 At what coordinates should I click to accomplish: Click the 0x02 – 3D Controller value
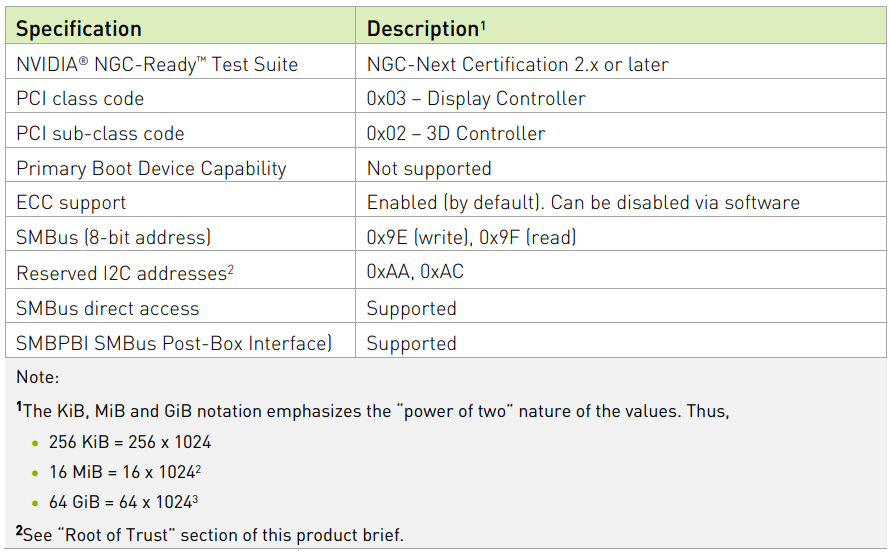click(x=456, y=133)
